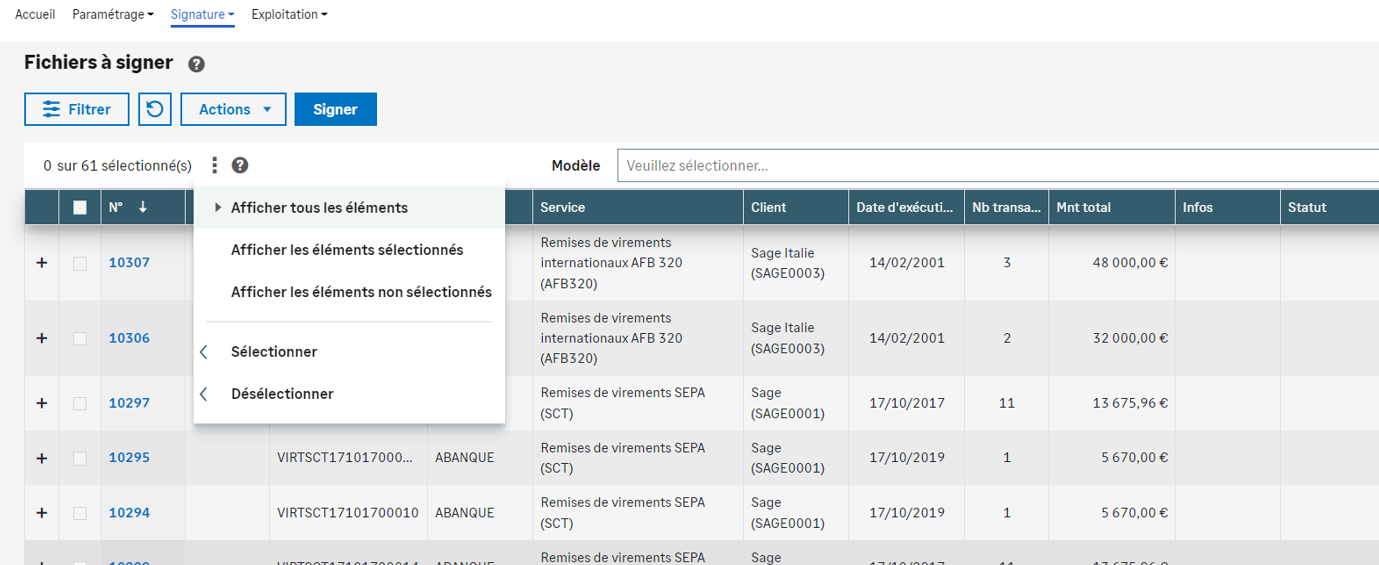Click the help icon next to selection count

(240, 166)
